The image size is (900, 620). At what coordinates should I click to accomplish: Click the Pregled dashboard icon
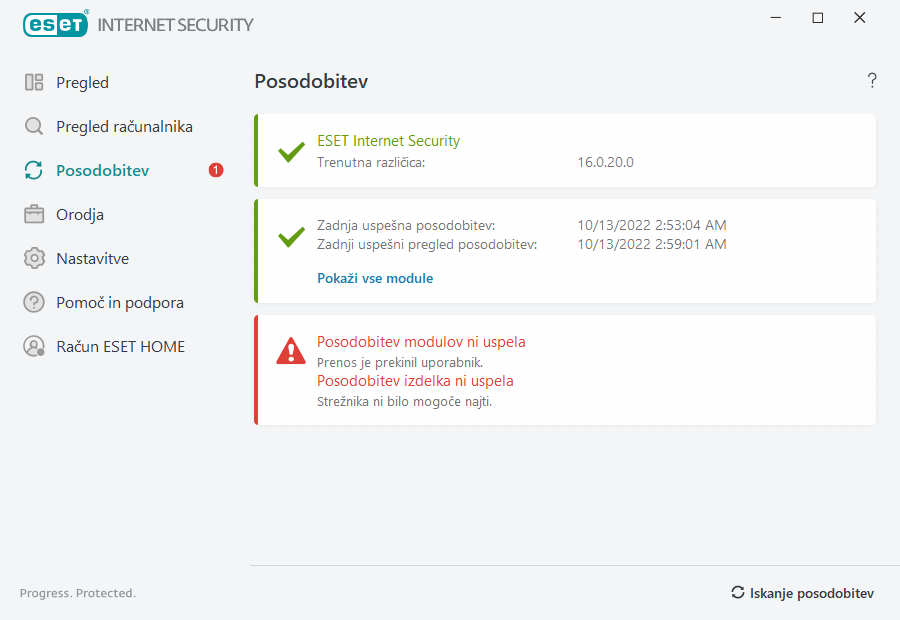[34, 83]
